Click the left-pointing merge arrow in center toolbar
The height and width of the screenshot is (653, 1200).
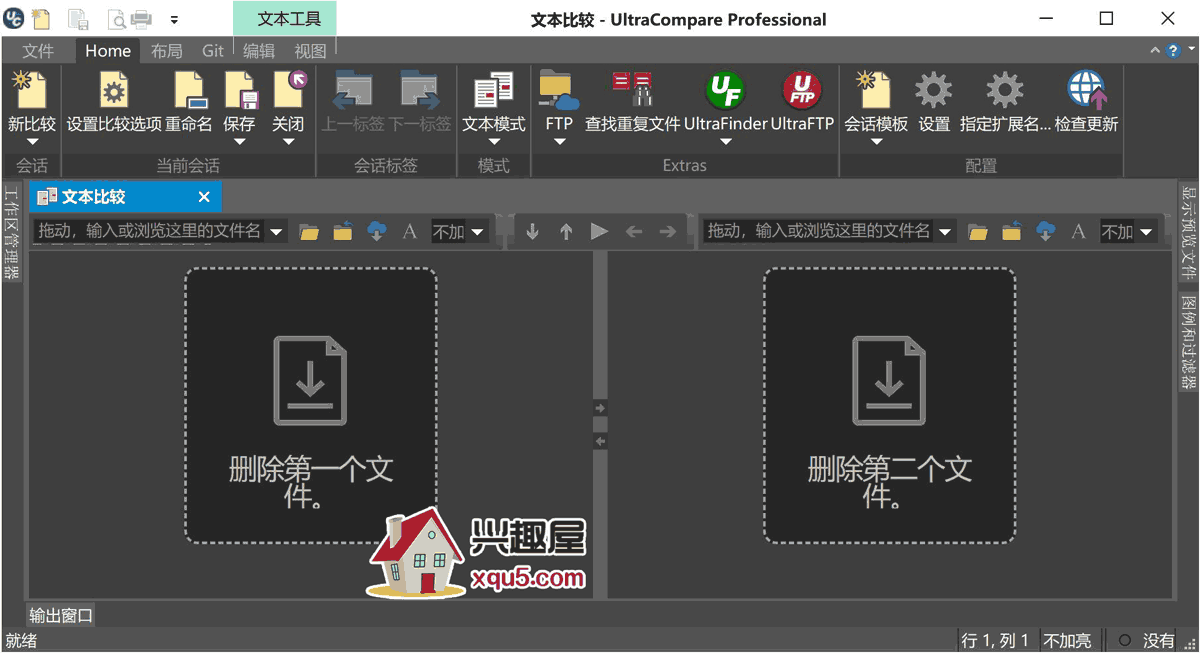tap(634, 232)
